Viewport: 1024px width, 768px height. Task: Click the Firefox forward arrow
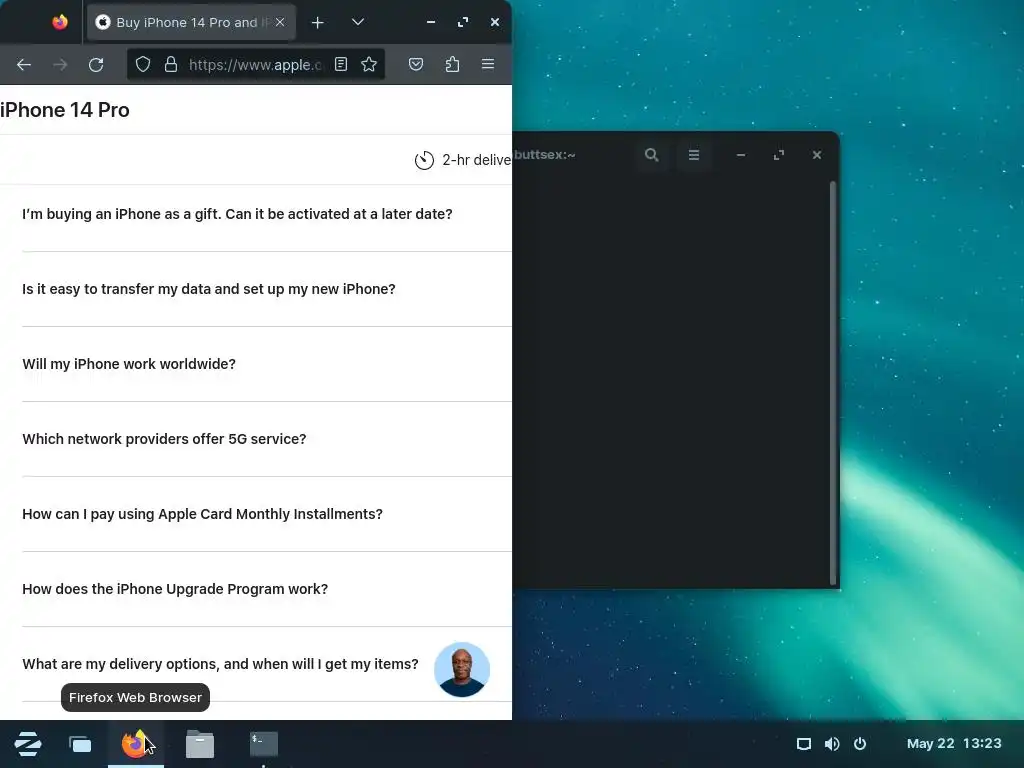click(60, 65)
